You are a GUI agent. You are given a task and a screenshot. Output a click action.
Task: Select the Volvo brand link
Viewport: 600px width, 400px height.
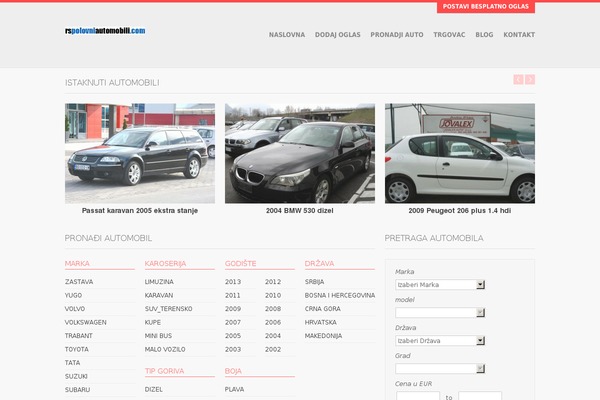(75, 309)
